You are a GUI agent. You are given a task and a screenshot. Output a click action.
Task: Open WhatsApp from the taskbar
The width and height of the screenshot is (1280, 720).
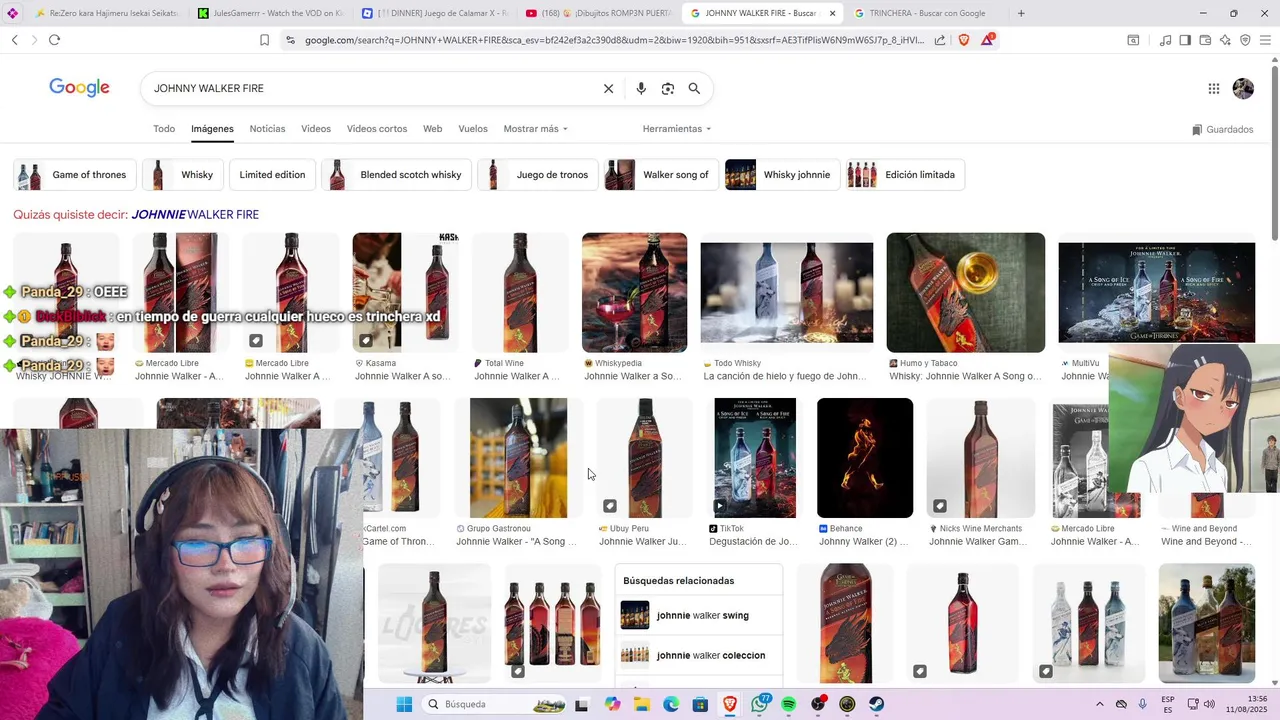pos(760,704)
